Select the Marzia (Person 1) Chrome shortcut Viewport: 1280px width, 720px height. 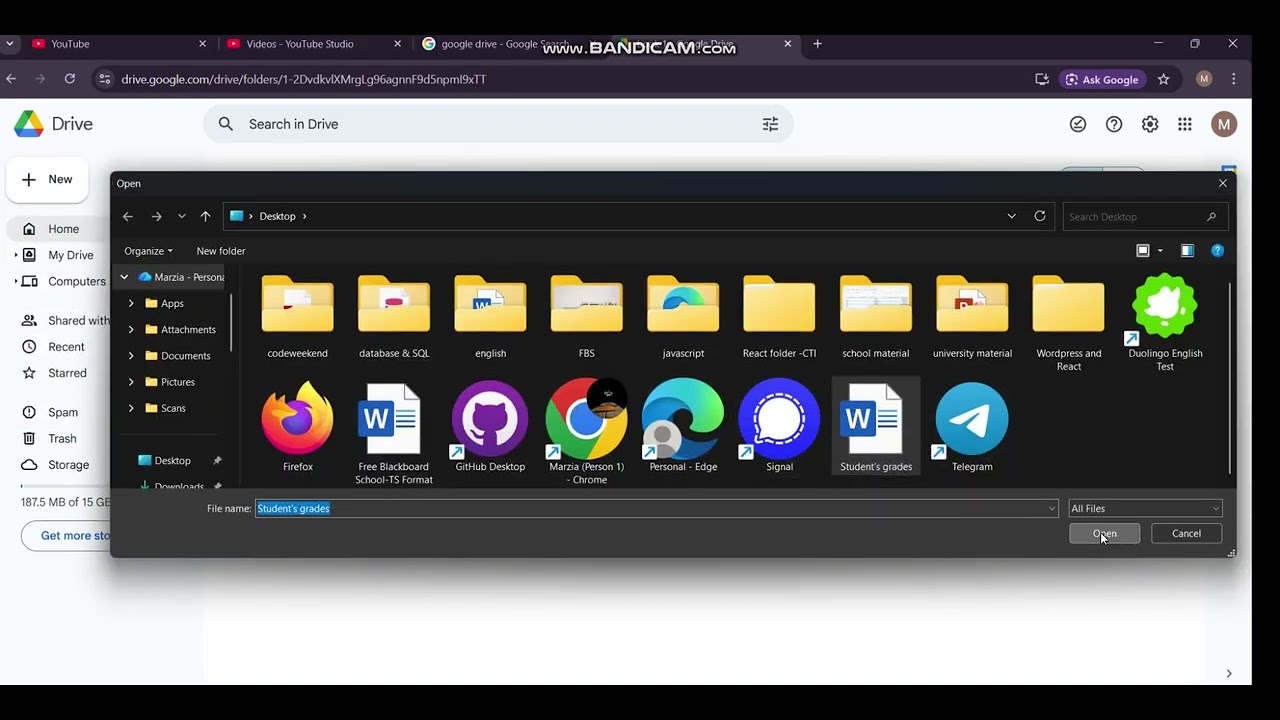click(586, 433)
